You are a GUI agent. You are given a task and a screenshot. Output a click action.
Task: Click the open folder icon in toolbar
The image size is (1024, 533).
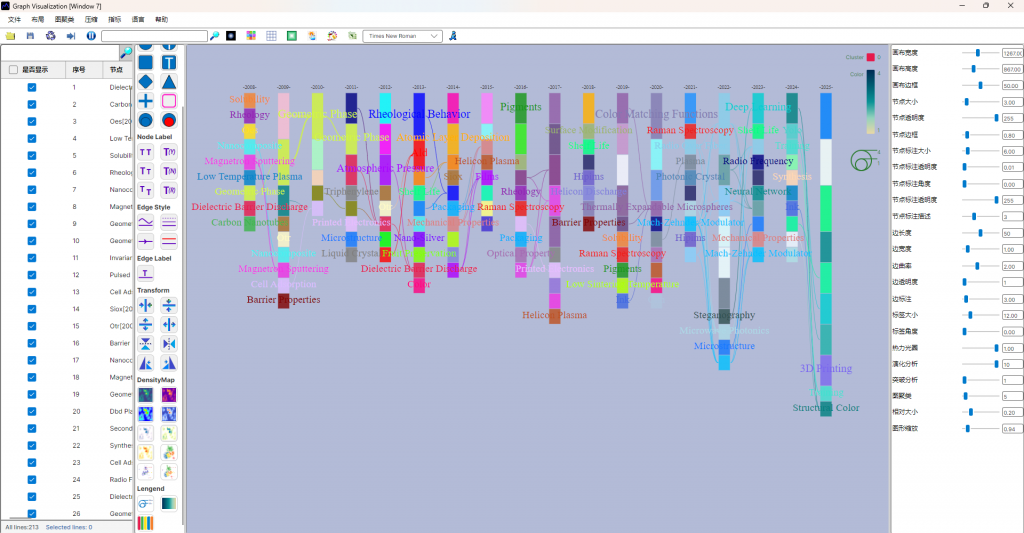click(10, 36)
